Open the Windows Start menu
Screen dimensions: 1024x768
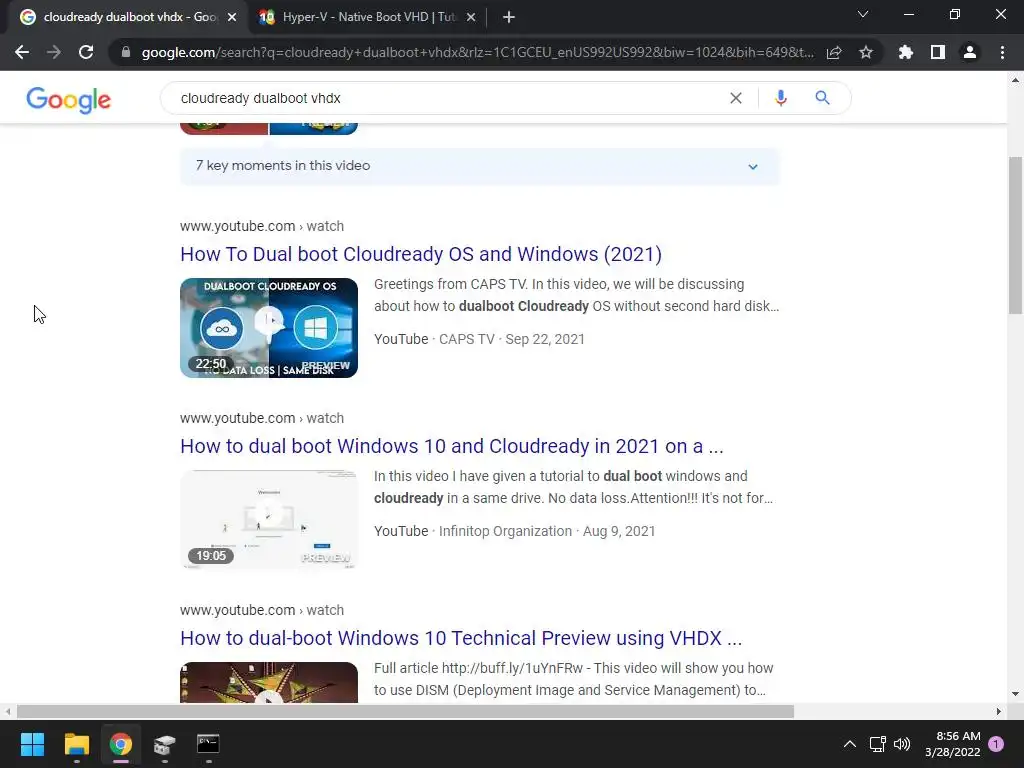32,744
